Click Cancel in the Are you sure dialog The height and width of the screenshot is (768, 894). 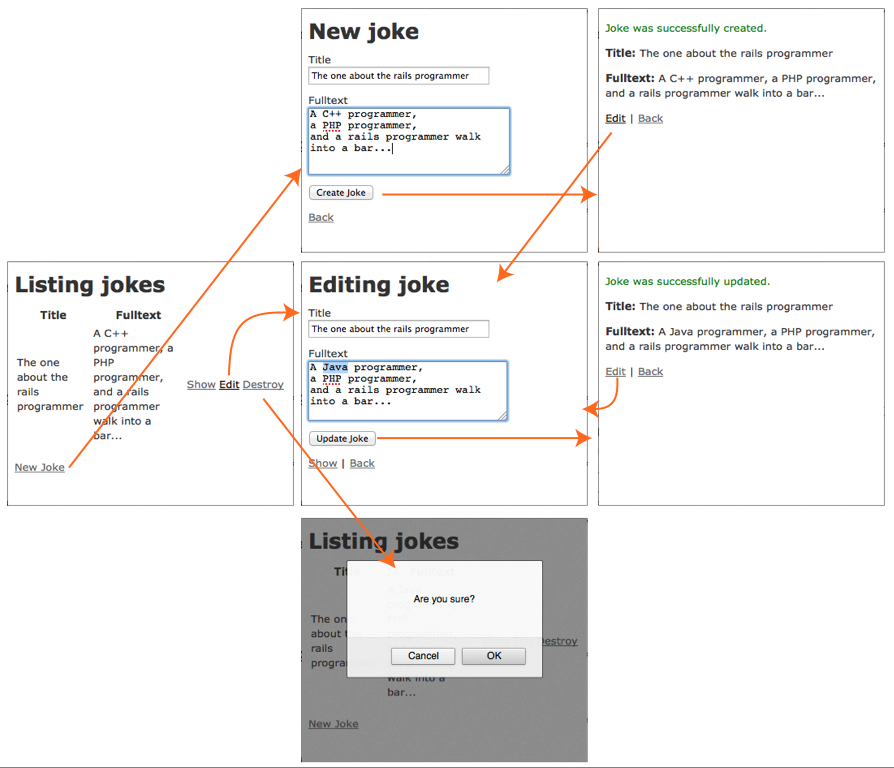423,656
